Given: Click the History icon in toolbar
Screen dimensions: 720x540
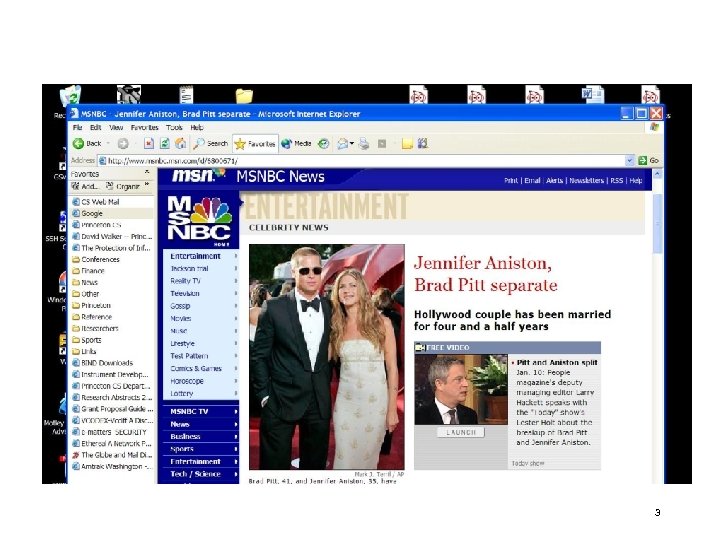Looking at the screenshot, I should click(324, 144).
